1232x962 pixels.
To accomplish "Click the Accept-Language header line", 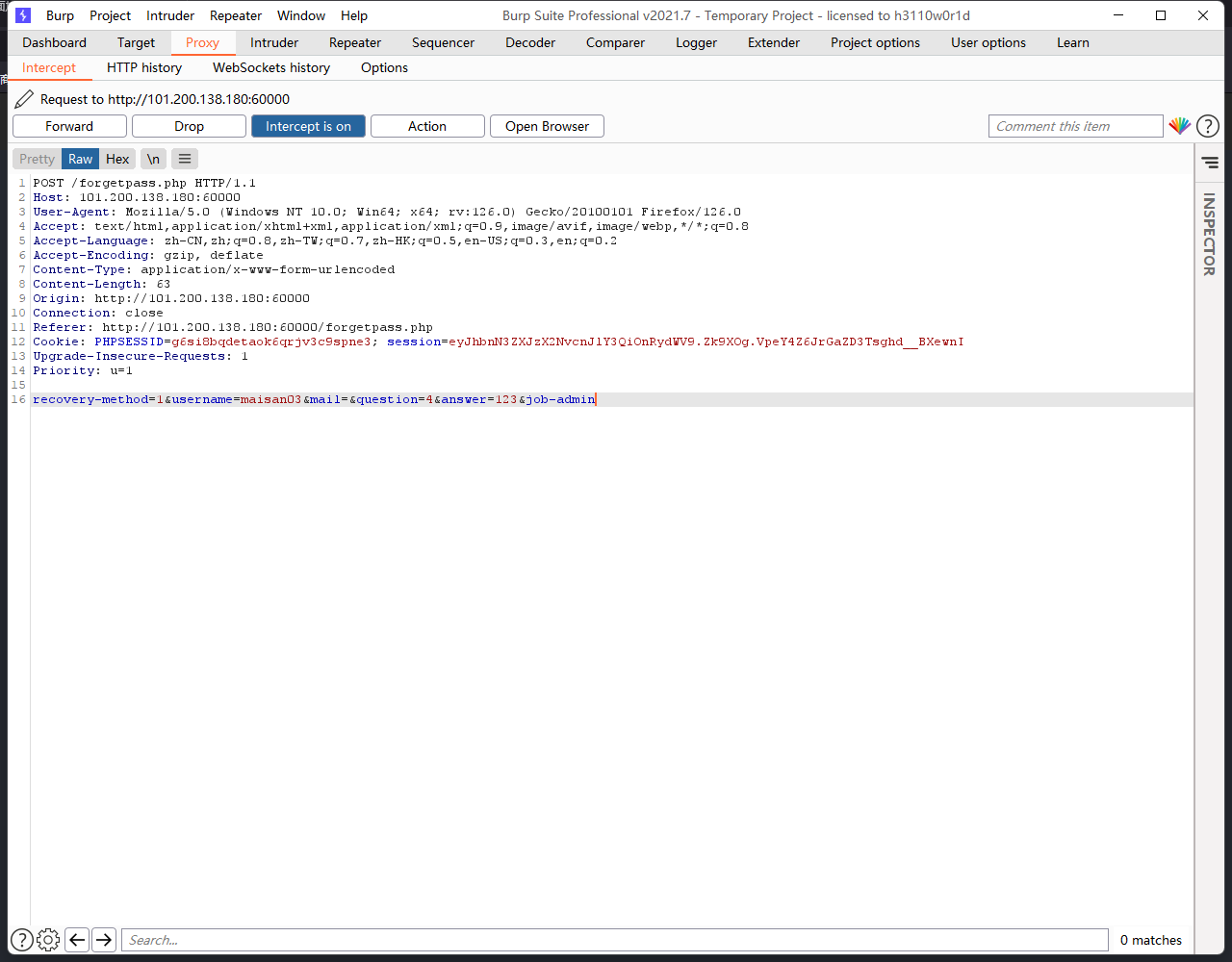I will pyautogui.click(x=325, y=240).
